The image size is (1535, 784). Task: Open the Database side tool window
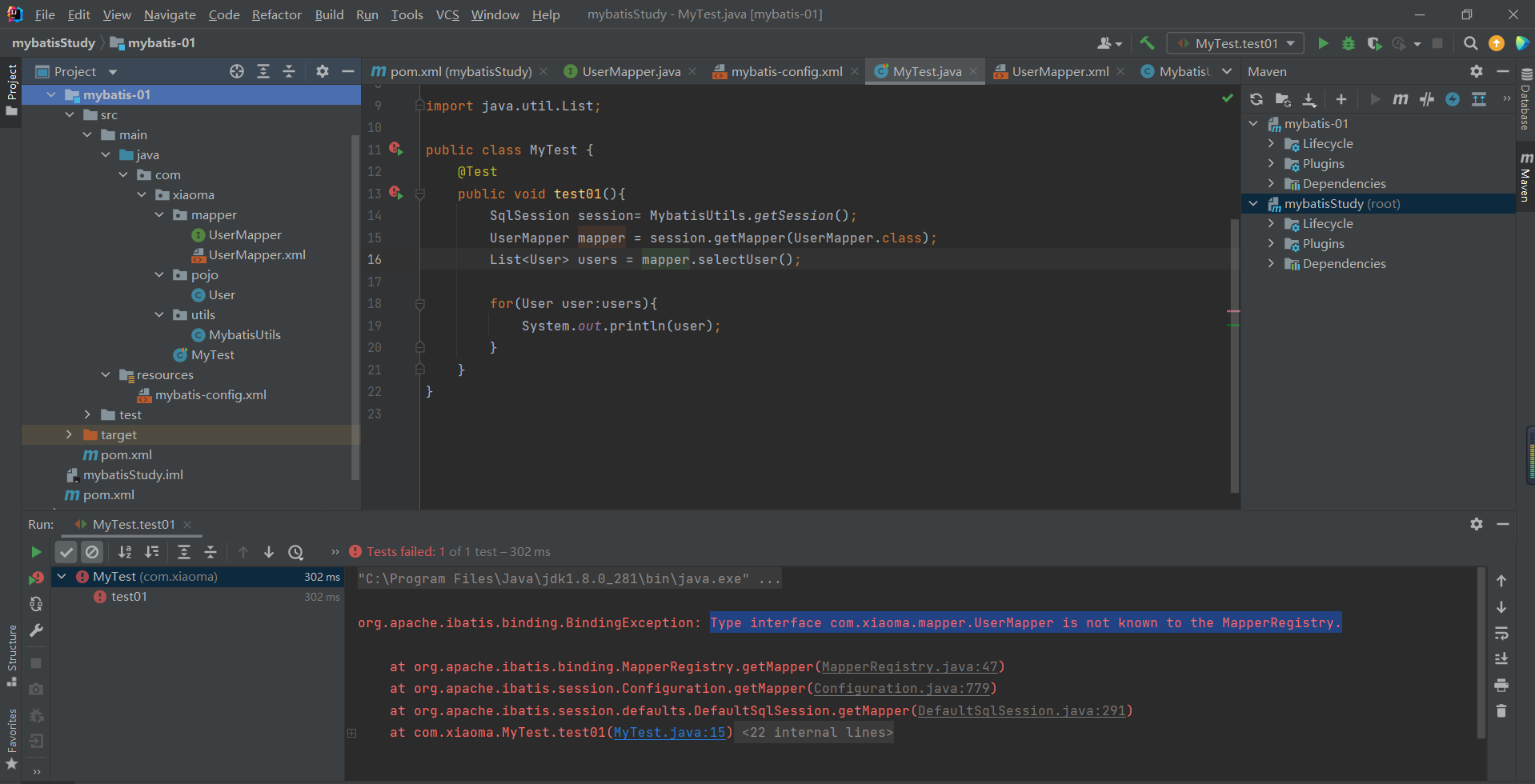(1525, 98)
